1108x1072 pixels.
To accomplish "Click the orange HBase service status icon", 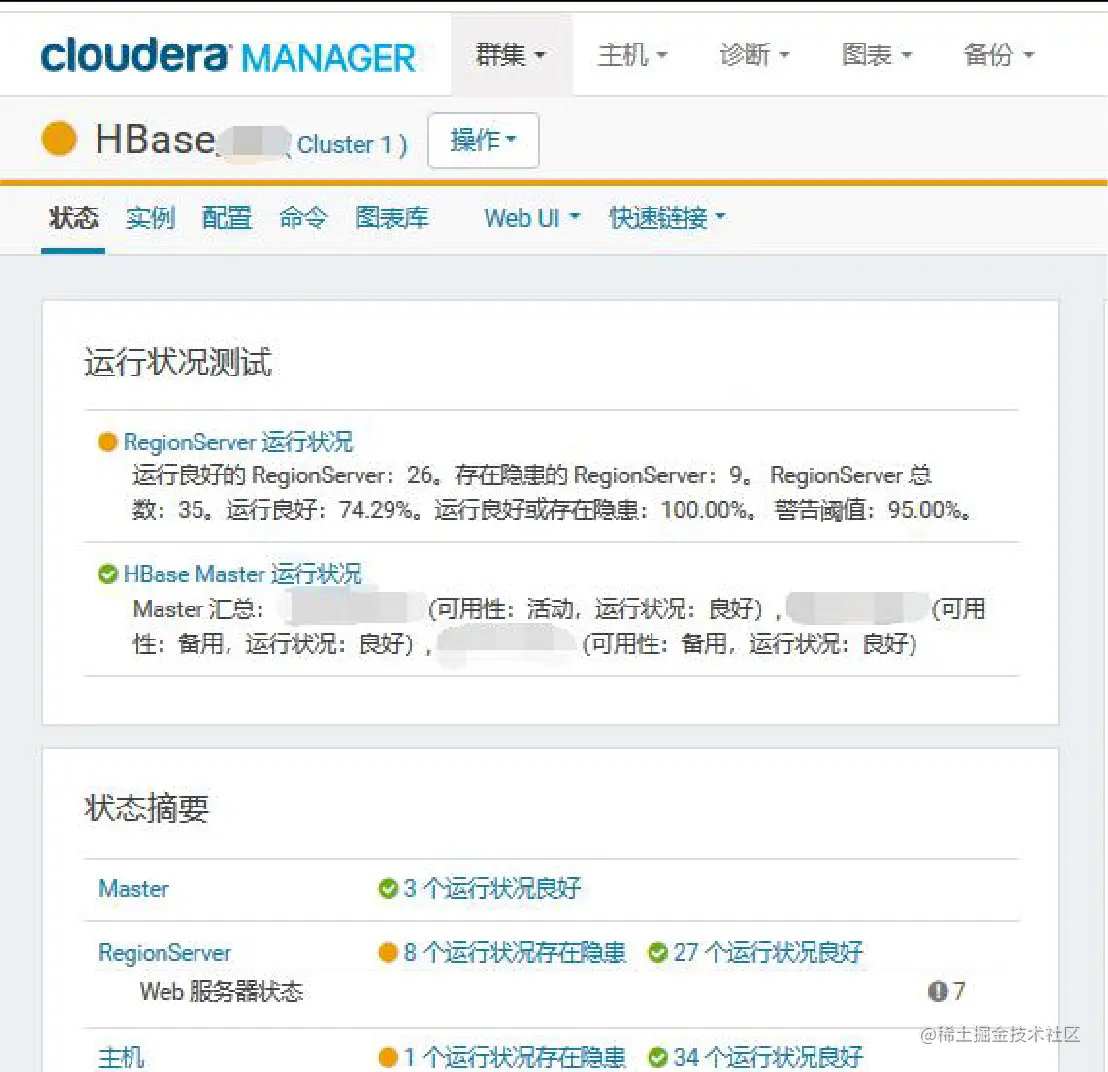I will point(59,139).
